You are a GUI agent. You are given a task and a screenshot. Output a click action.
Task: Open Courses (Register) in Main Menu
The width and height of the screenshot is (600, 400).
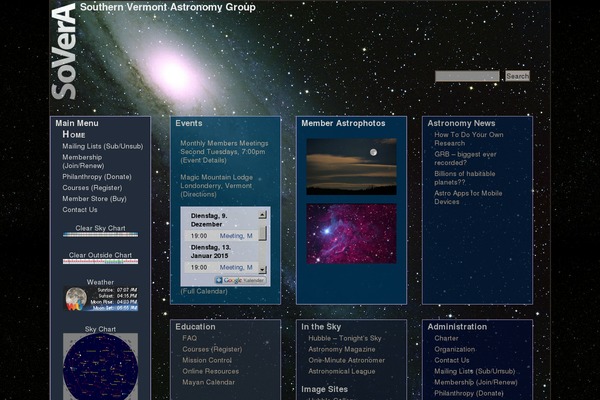(x=92, y=188)
